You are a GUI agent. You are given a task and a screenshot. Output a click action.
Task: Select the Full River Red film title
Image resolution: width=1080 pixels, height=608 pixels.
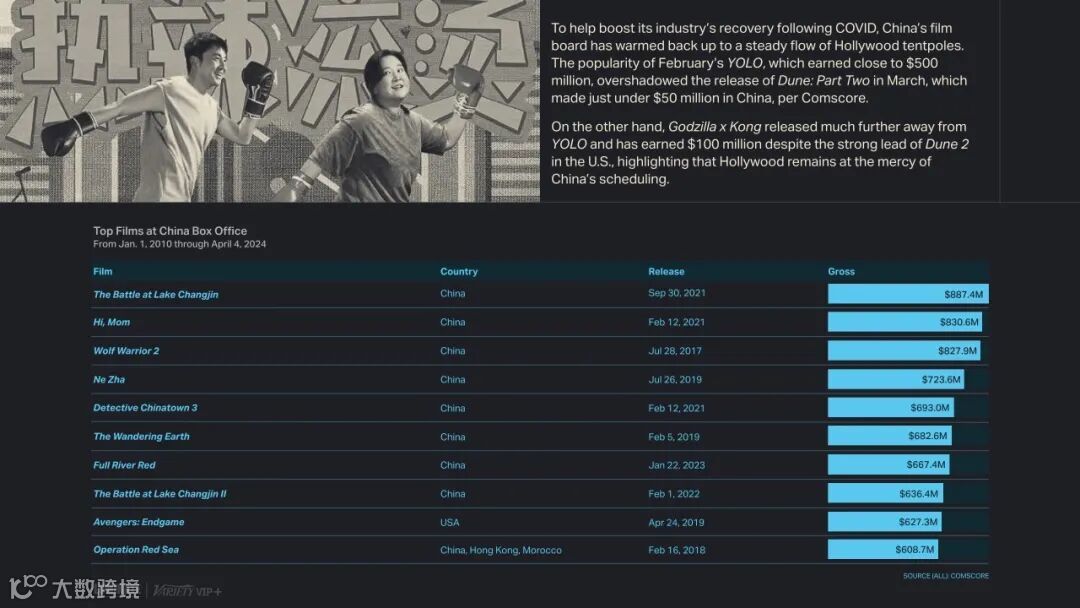coord(124,465)
